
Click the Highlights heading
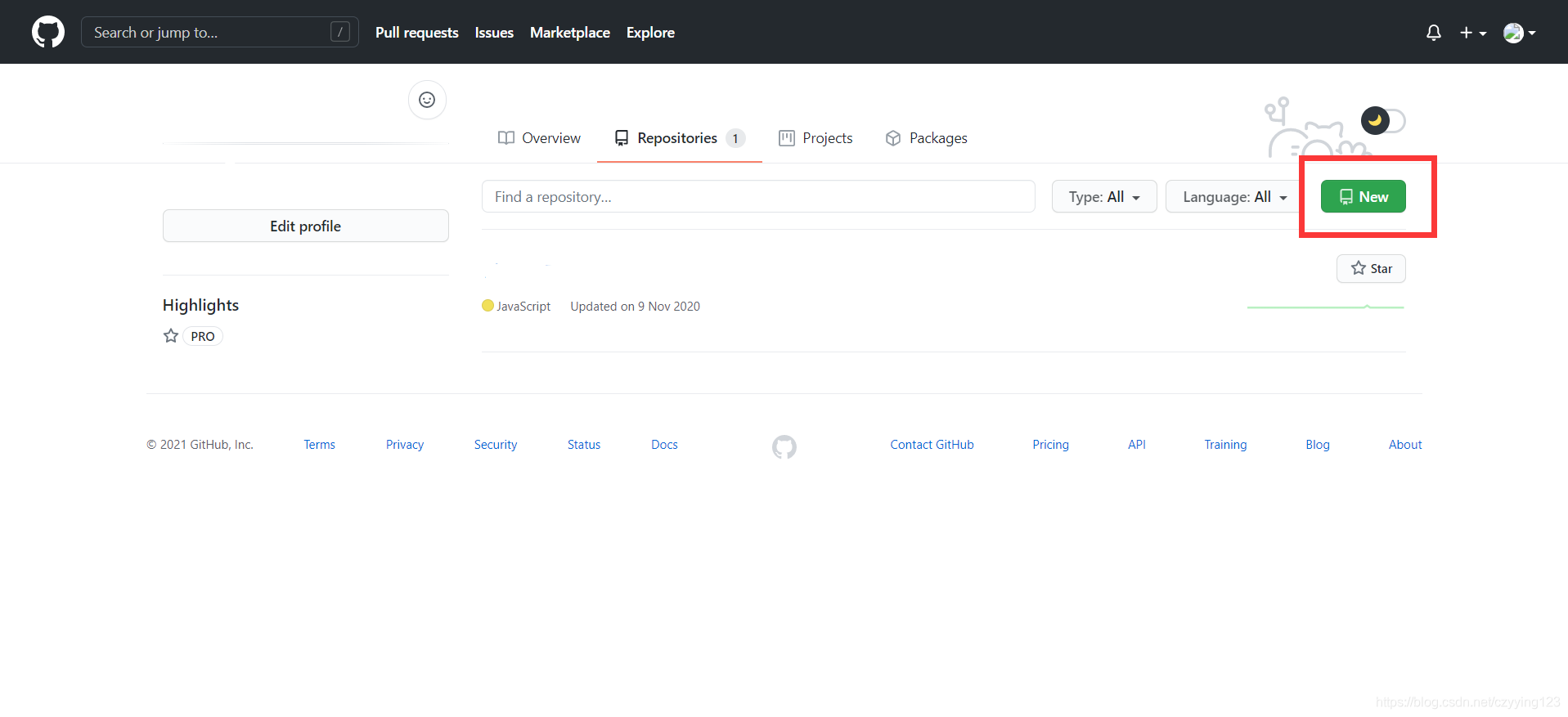click(x=200, y=305)
